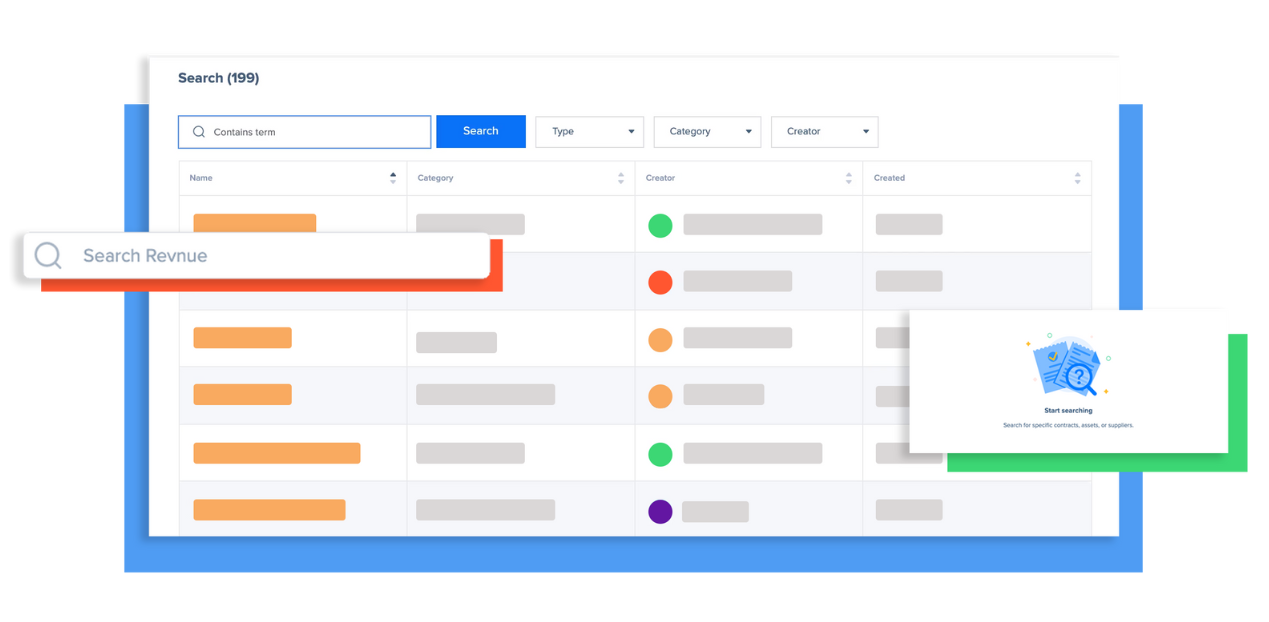Click the red creator avatar in the second row
The width and height of the screenshot is (1269, 622).
click(x=660, y=282)
